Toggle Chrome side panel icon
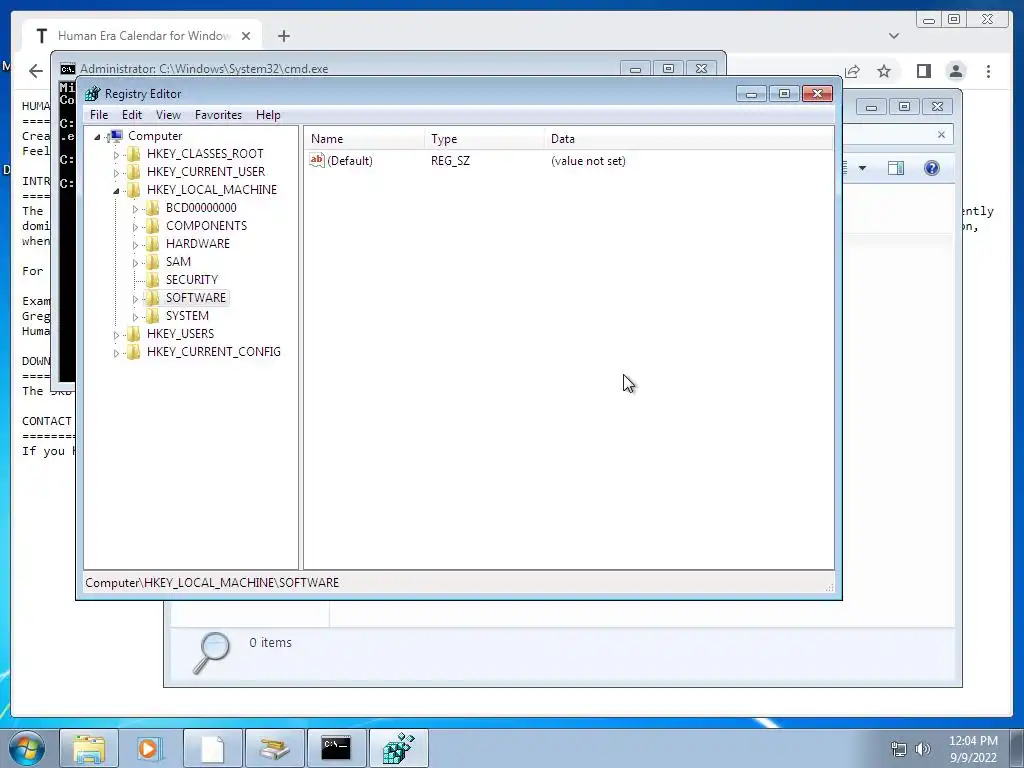Viewport: 1024px width, 768px height. click(923, 71)
